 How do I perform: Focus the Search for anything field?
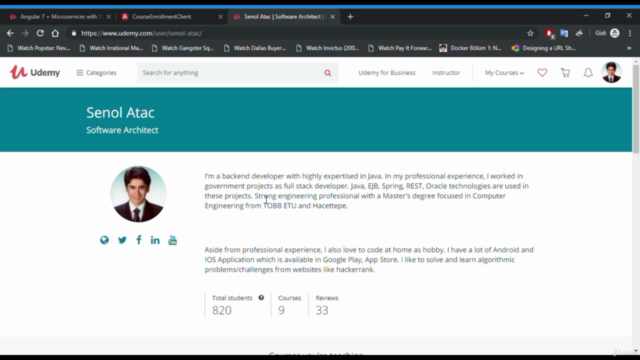231,73
